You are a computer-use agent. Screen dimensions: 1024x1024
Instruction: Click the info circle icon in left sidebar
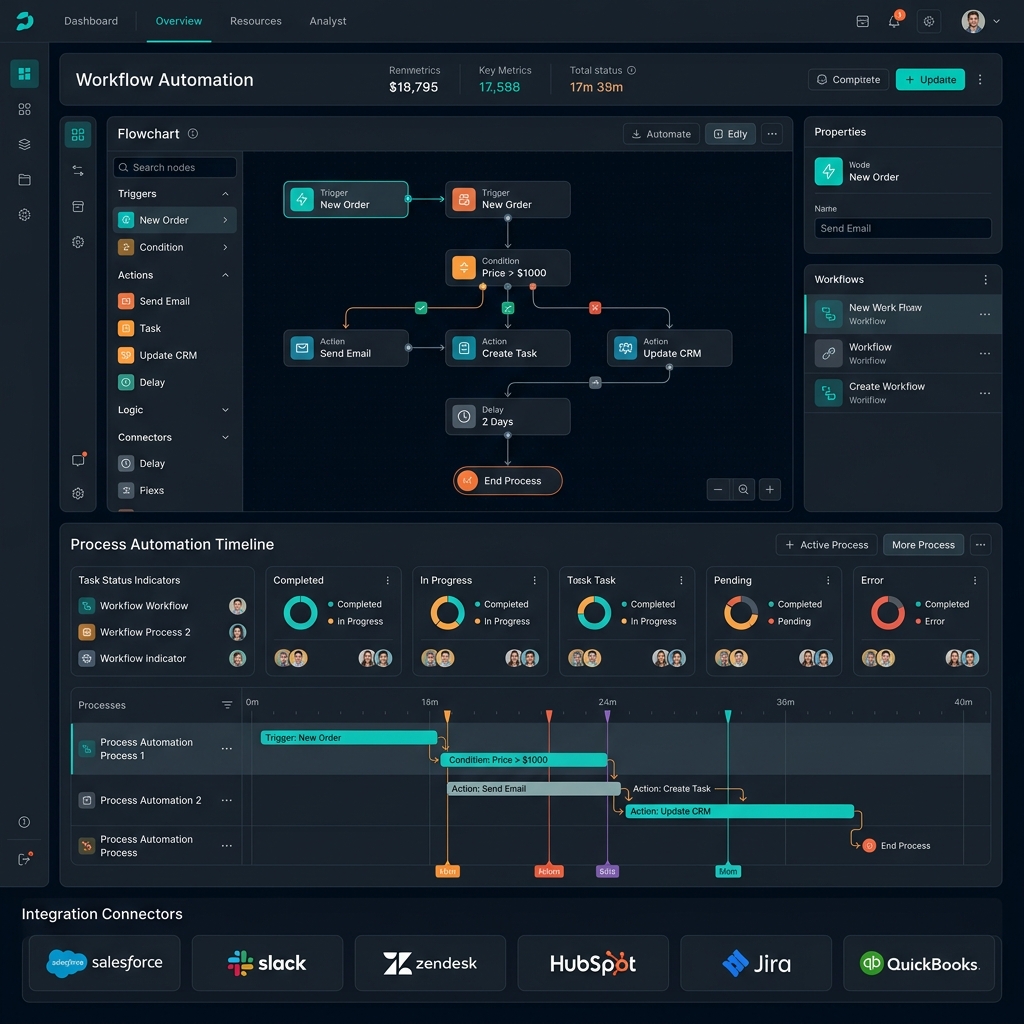[24, 822]
